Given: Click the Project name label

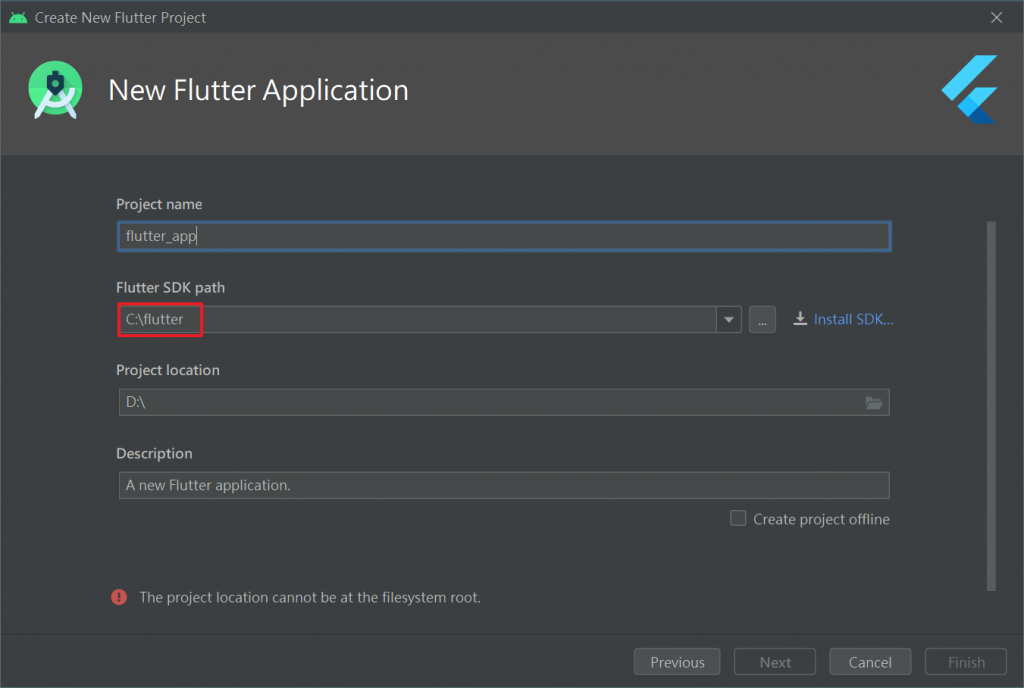Looking at the screenshot, I should click(x=159, y=204).
